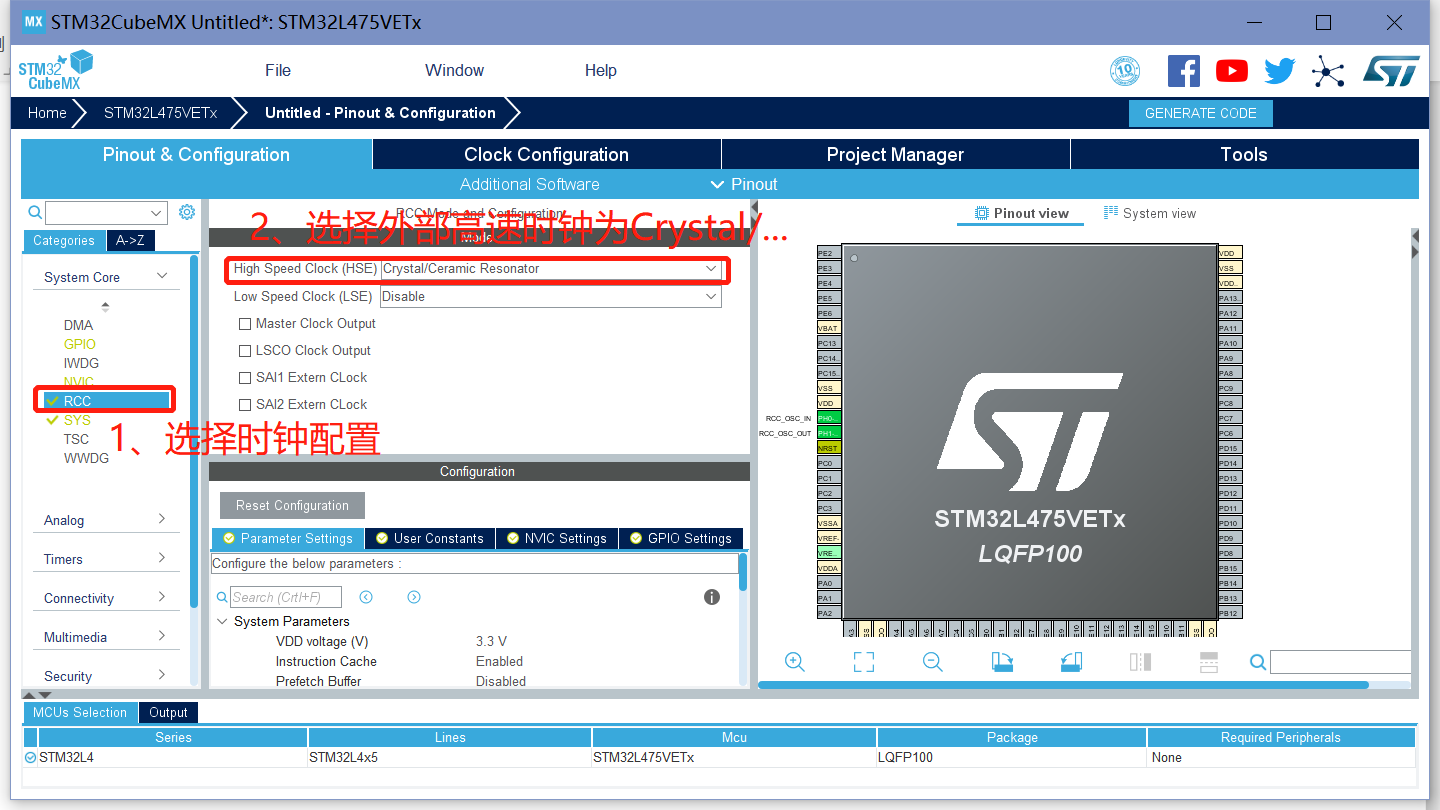This screenshot has height=810, width=1440.
Task: Click the parameter Search (Ctrl+F) field
Action: tap(286, 597)
